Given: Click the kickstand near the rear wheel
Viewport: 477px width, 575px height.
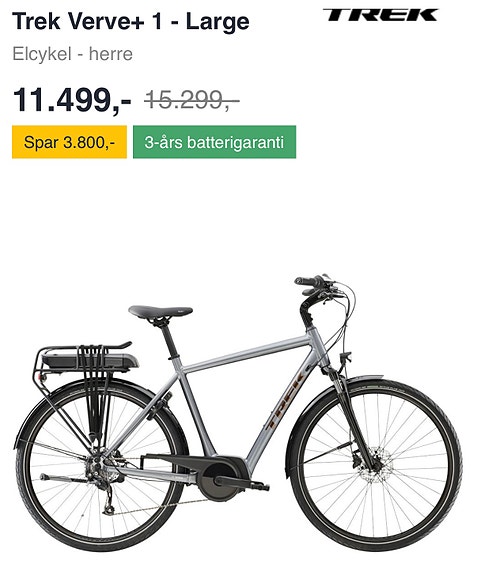Looking at the screenshot, I should (65, 478).
